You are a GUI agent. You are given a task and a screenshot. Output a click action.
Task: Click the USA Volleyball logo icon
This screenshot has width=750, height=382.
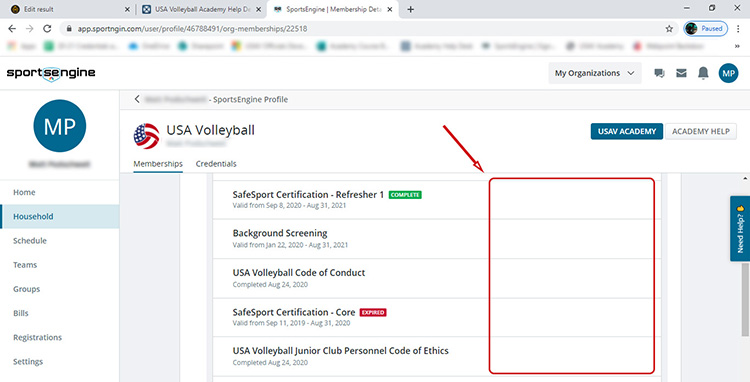(x=147, y=136)
